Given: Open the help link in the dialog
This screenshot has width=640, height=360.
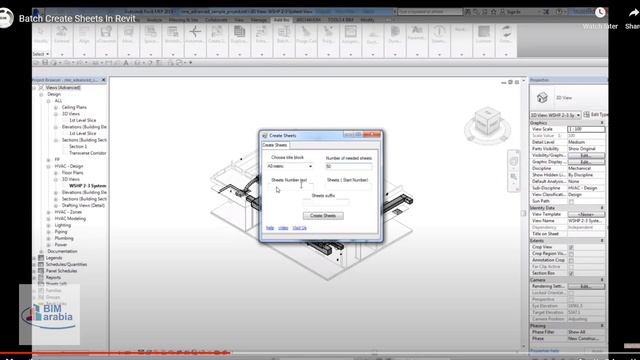Looking at the screenshot, I should point(270,228).
